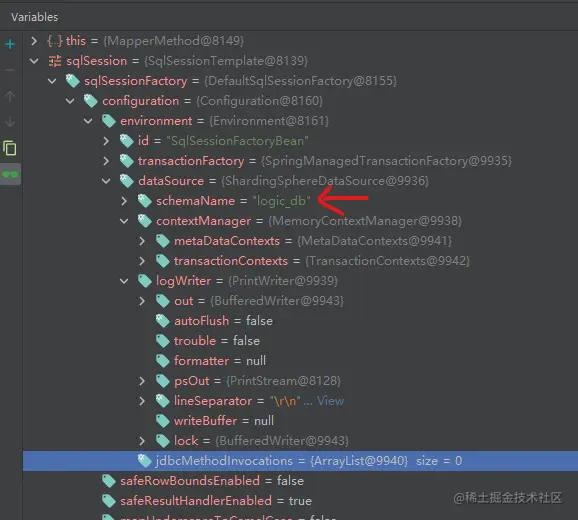The width and height of the screenshot is (578, 520).
Task: Collapse the sqlSessionFactory tree node
Action: 52,81
